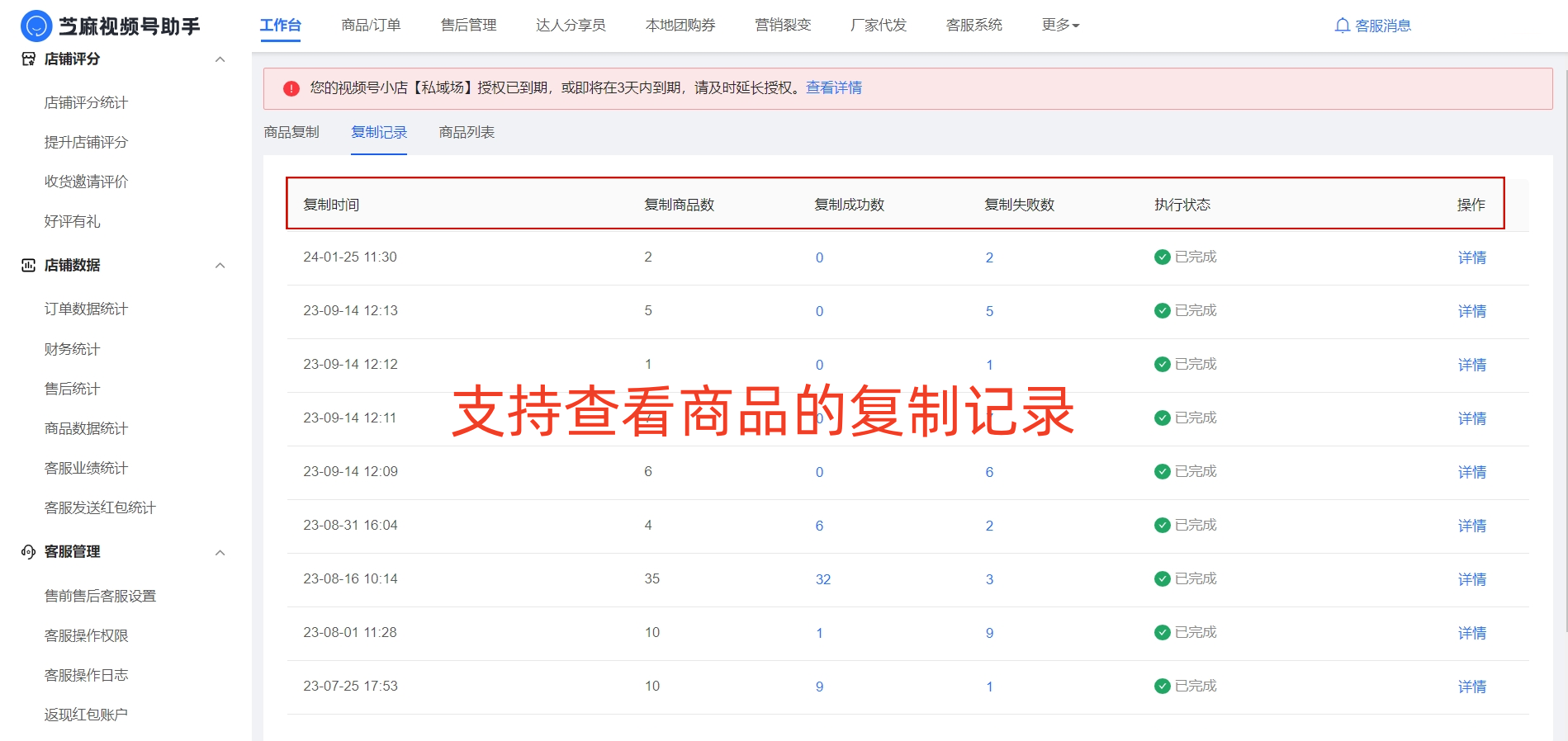Open 详情 for the 23-09-14 12:13 record

pos(1471,311)
